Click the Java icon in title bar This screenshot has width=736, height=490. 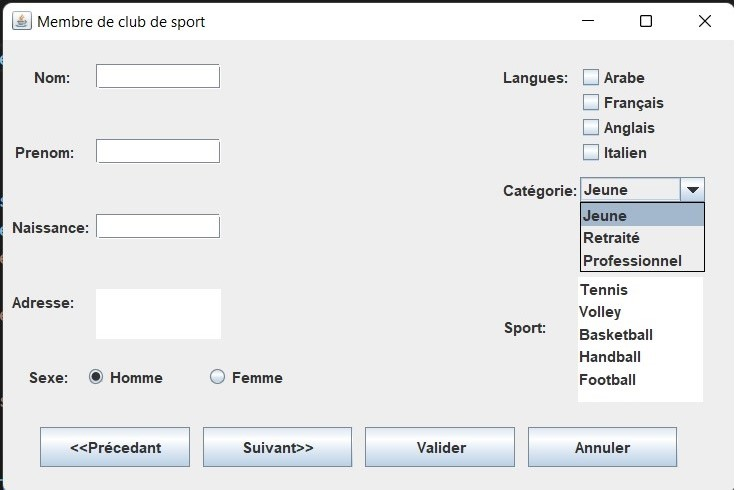tap(20, 21)
